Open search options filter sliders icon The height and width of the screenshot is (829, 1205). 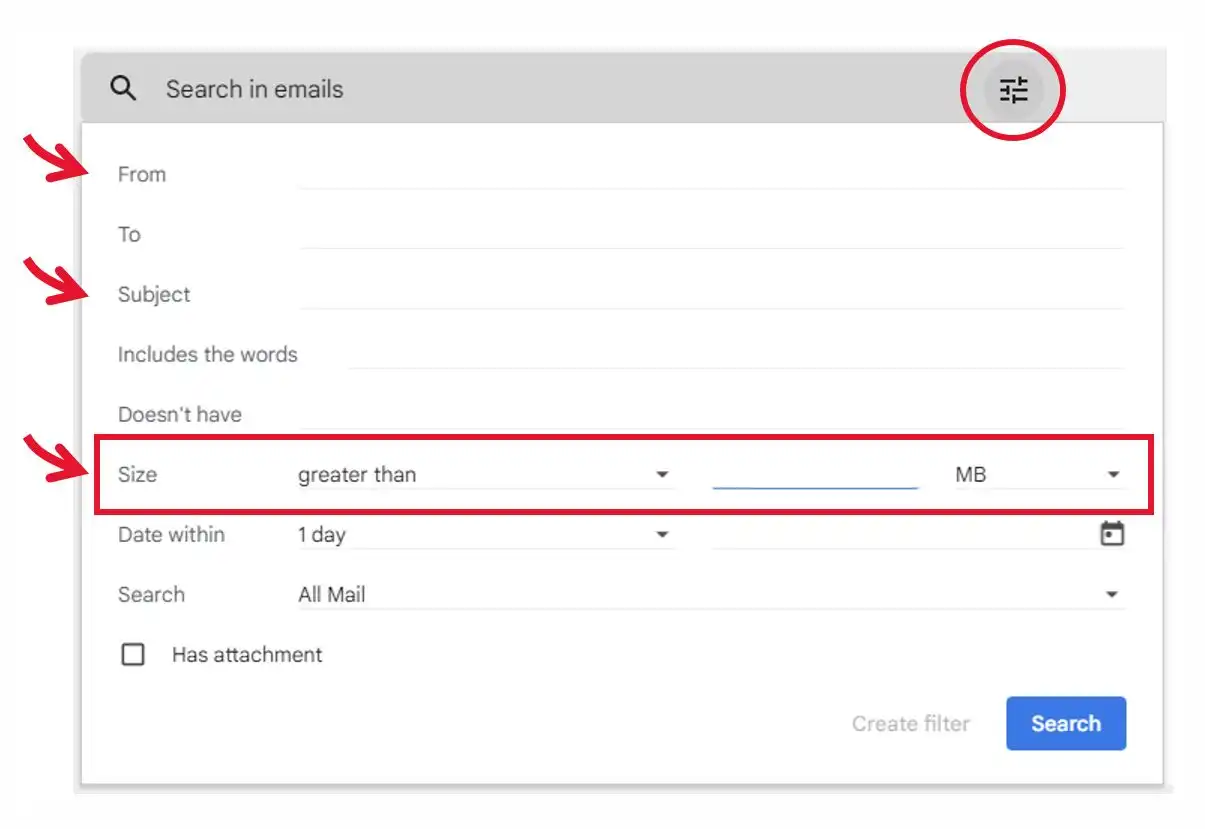pyautogui.click(x=1013, y=90)
